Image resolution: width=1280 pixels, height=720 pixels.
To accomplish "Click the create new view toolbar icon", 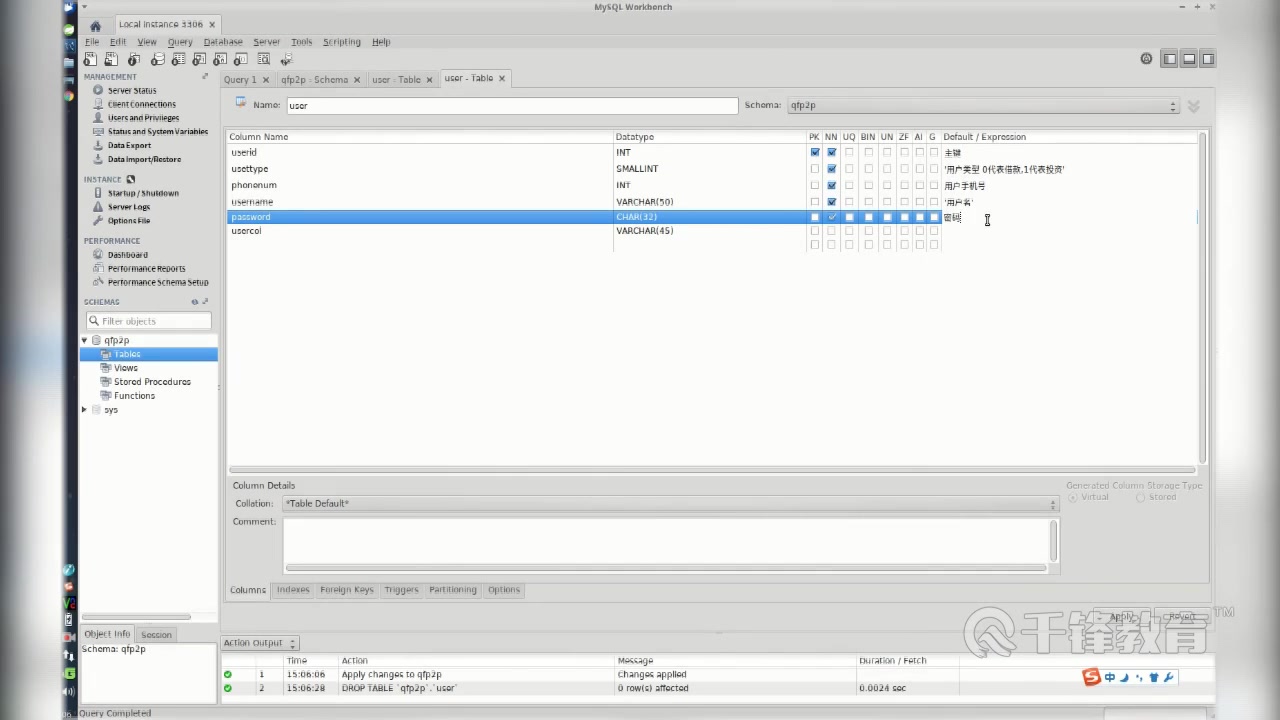I will [x=199, y=60].
